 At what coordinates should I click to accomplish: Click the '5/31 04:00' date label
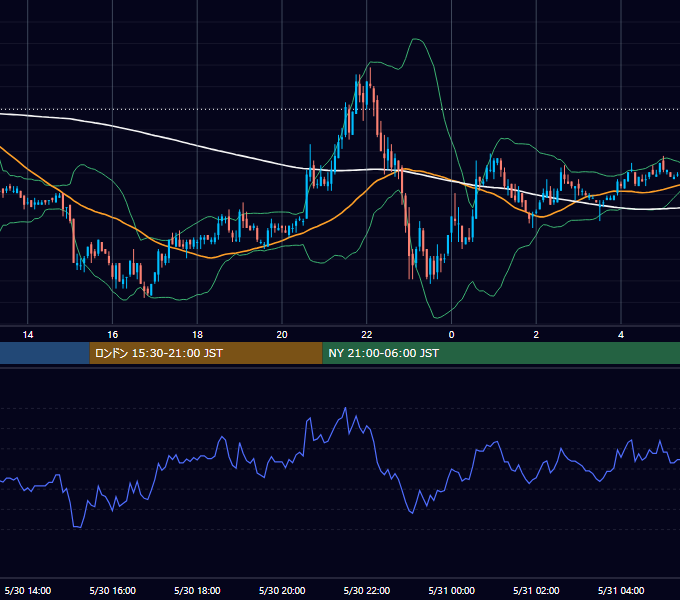point(621,590)
